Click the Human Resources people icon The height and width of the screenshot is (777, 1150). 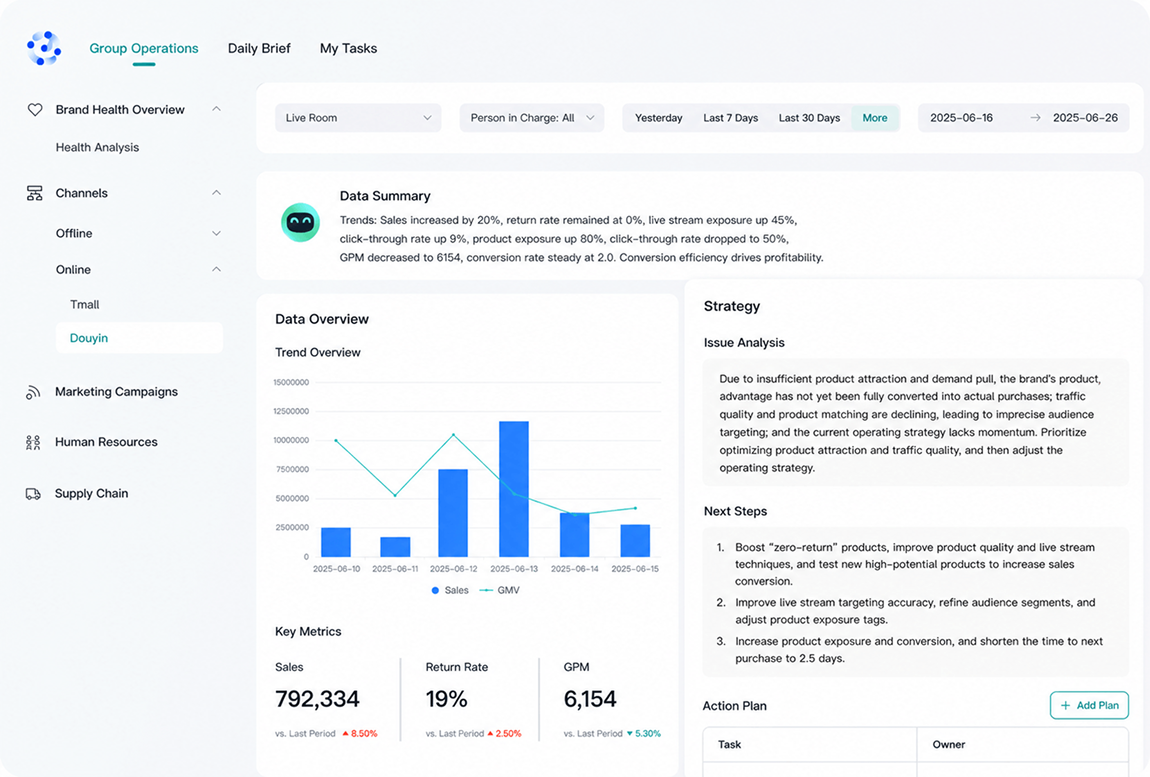pos(33,442)
